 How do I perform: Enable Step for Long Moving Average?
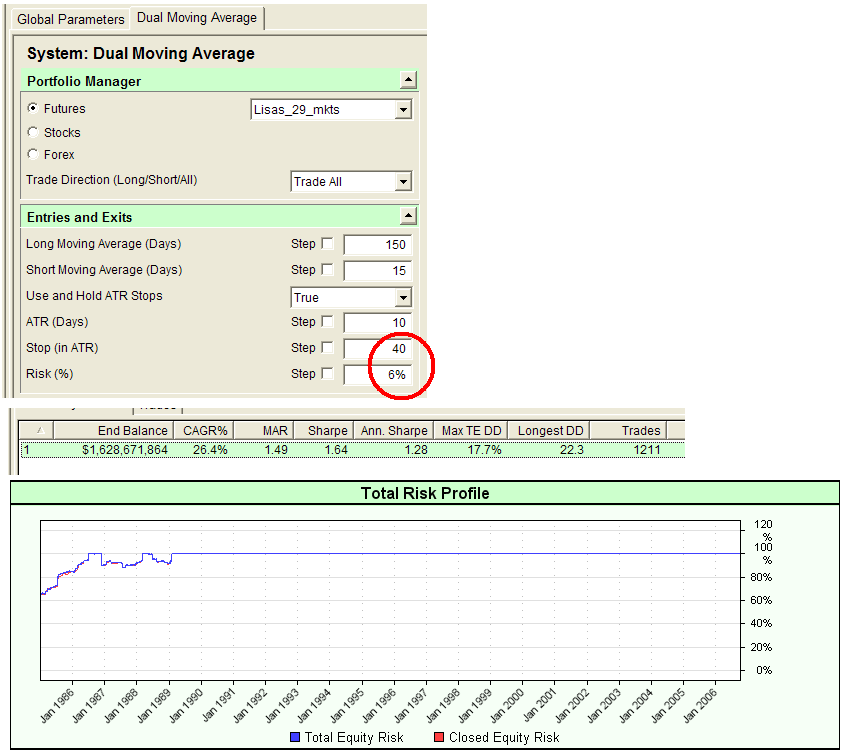point(329,244)
